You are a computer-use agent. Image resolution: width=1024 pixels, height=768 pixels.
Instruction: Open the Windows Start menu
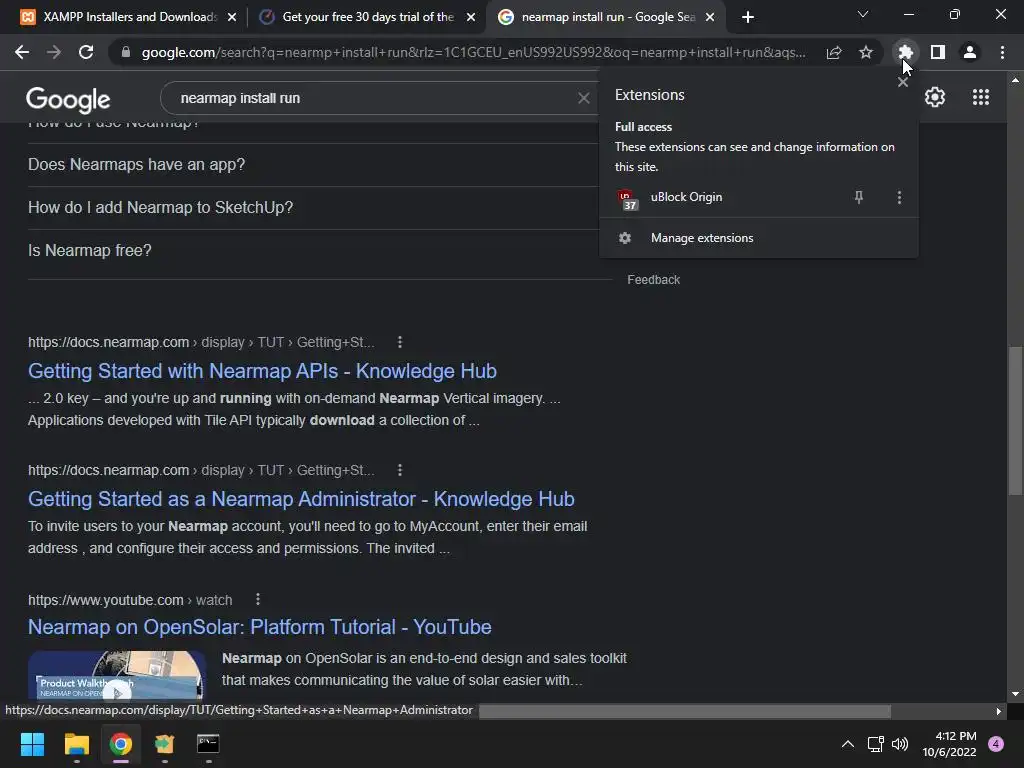tap(32, 744)
